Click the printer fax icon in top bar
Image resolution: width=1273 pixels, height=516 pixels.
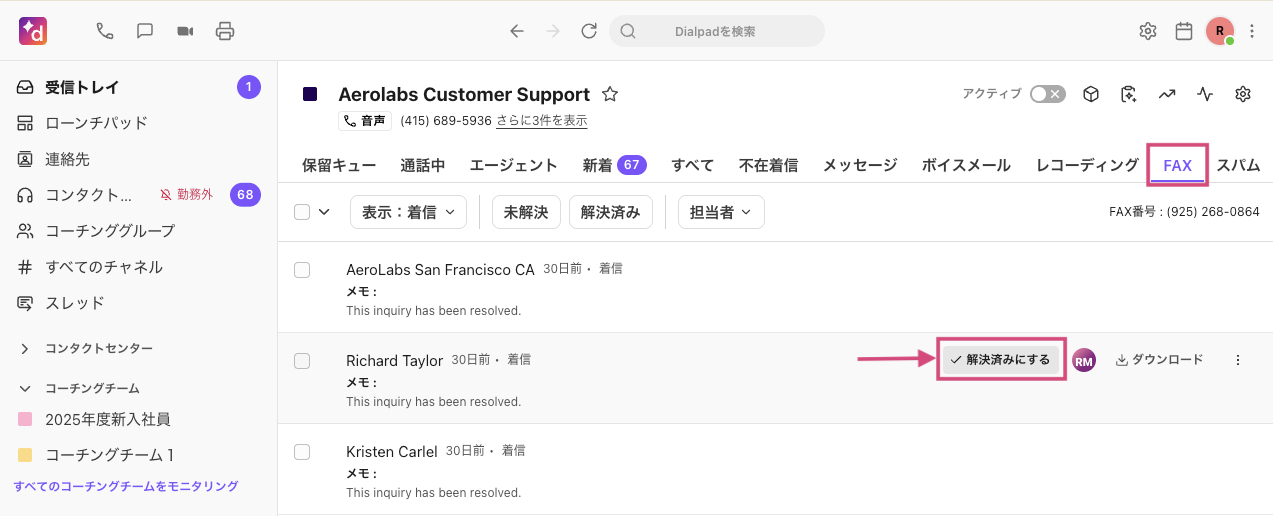pyautogui.click(x=225, y=31)
